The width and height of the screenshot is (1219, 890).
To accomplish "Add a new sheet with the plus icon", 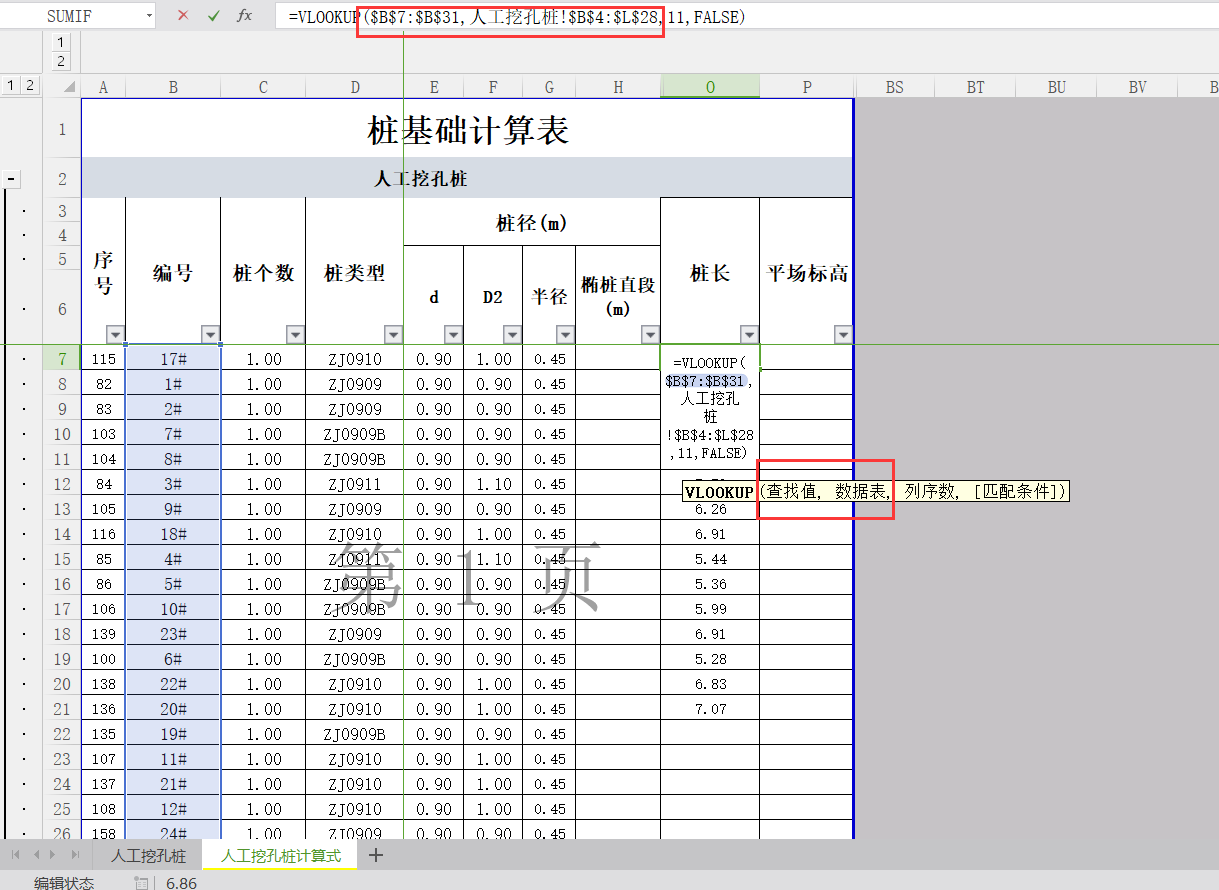I will (376, 855).
